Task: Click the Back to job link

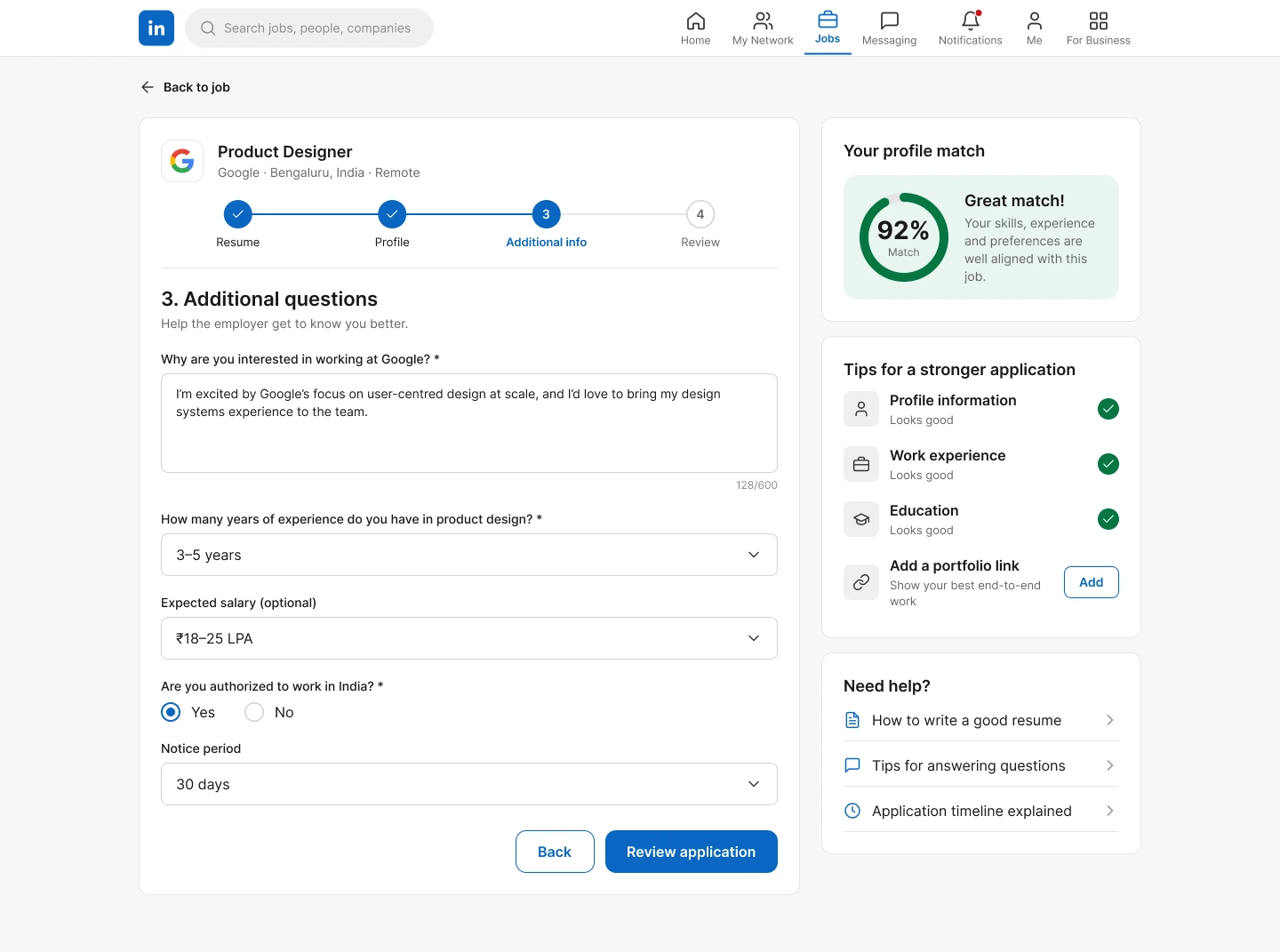Action: pyautogui.click(x=186, y=87)
